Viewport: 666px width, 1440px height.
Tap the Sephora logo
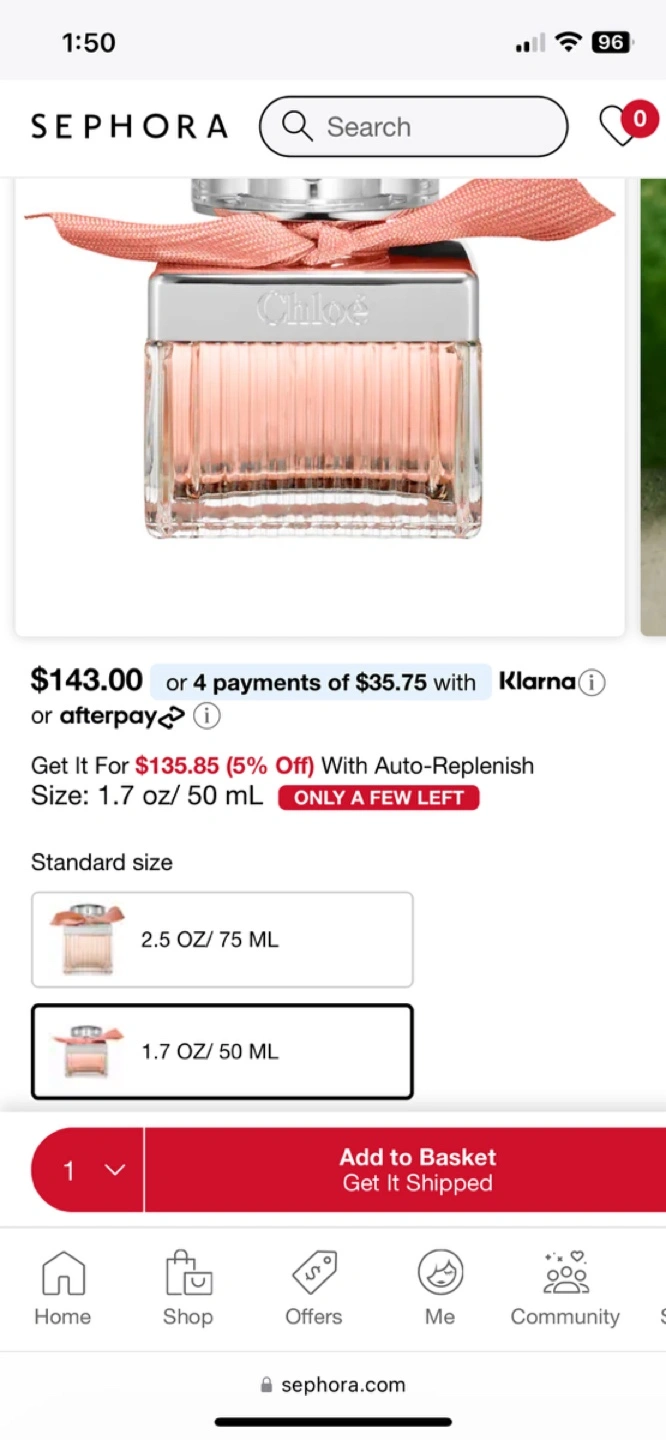(129, 127)
